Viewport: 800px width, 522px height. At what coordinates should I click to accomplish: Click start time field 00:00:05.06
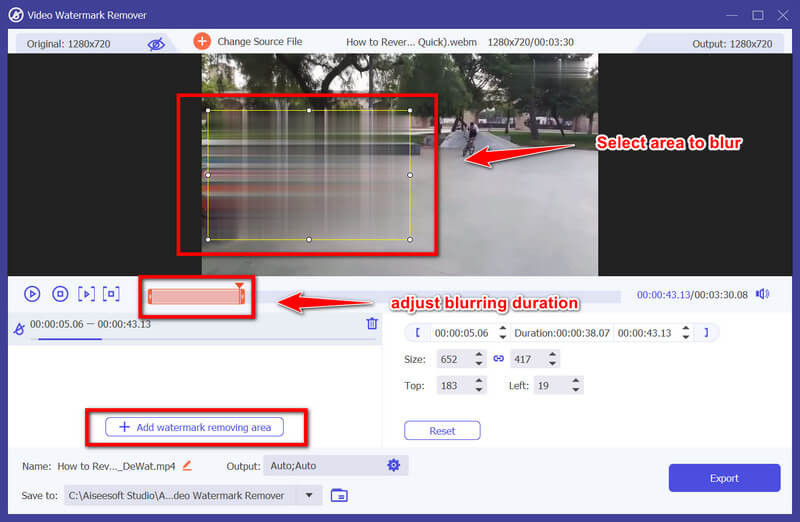pos(461,333)
